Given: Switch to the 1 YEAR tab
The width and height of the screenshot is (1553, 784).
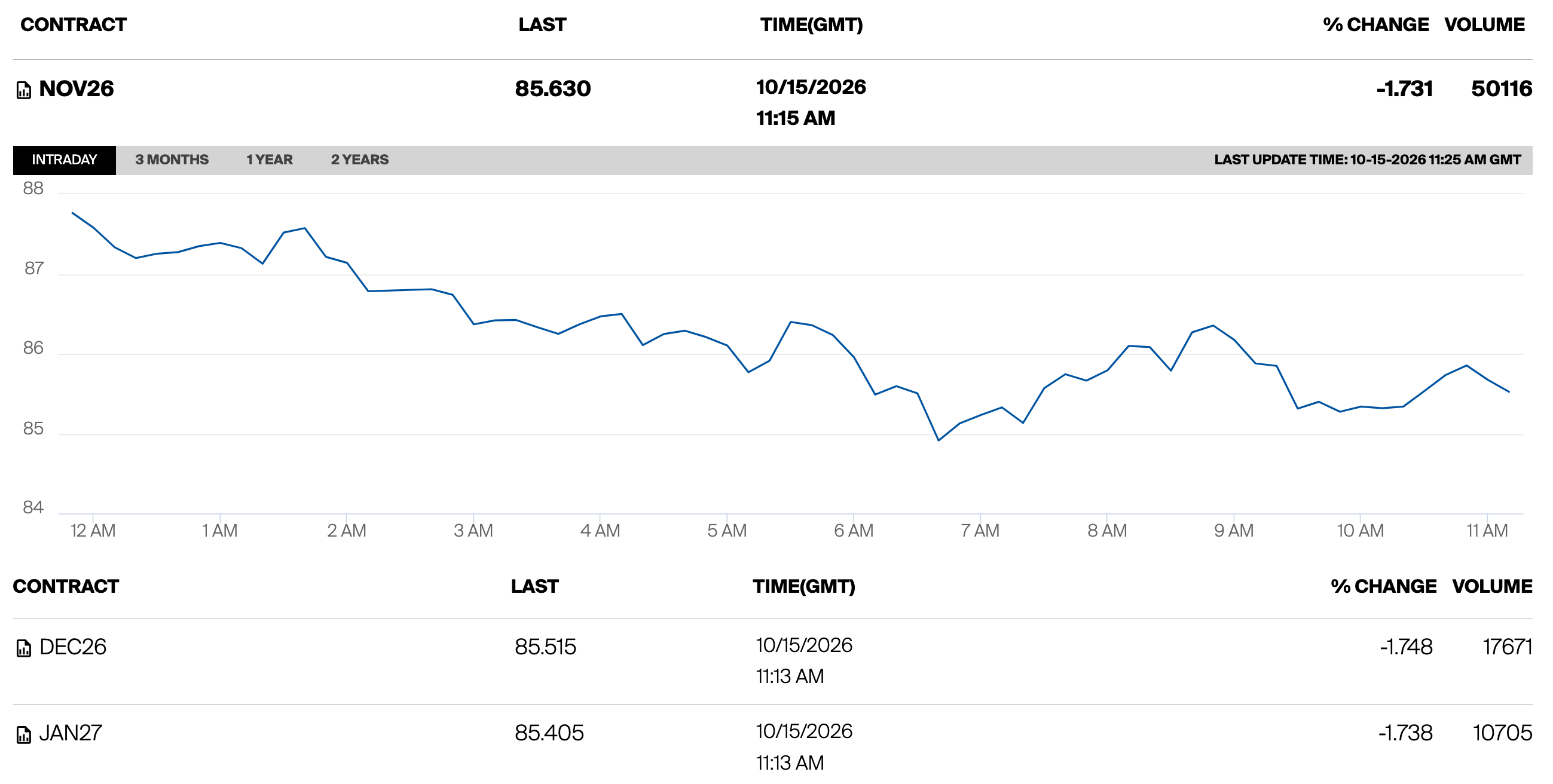Looking at the screenshot, I should pos(270,160).
